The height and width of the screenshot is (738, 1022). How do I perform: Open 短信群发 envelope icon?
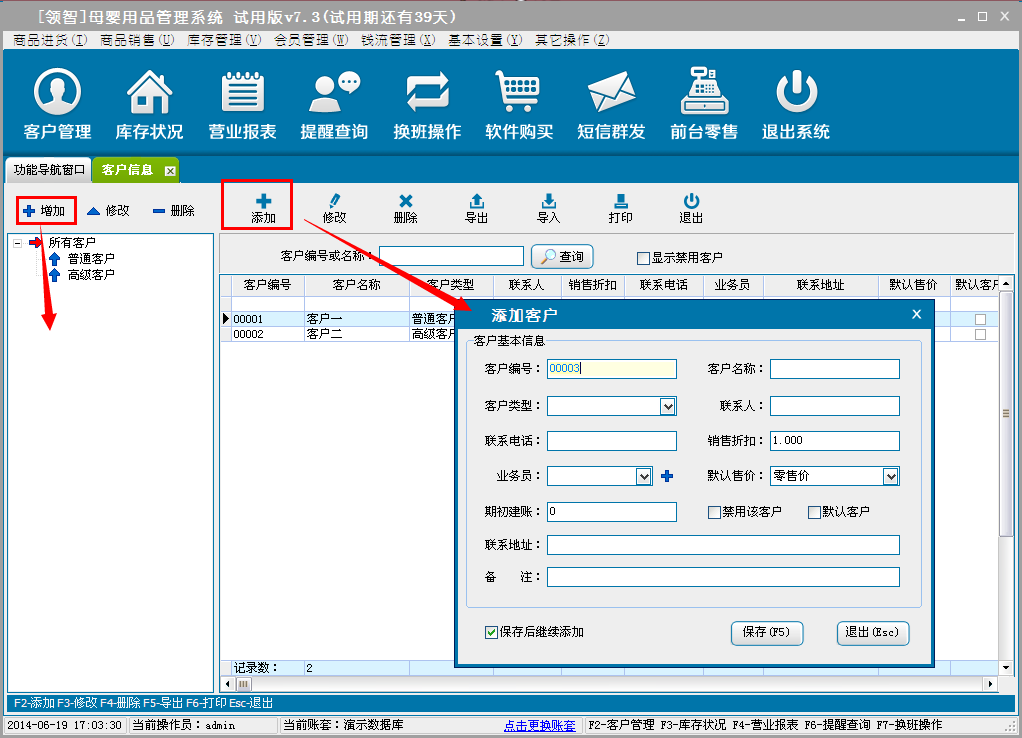(611, 105)
